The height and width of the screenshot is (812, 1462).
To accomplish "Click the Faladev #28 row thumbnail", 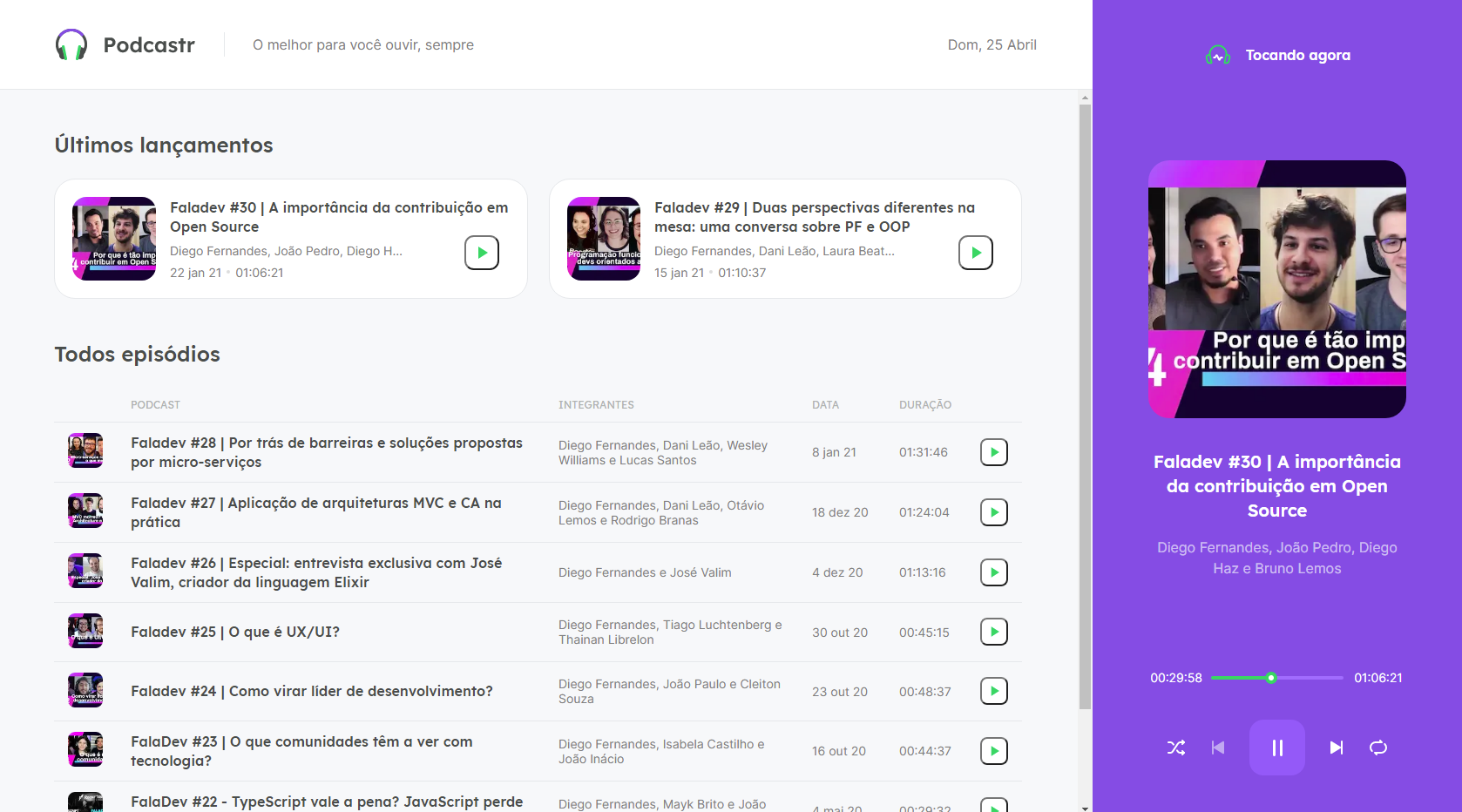I will pos(85,450).
